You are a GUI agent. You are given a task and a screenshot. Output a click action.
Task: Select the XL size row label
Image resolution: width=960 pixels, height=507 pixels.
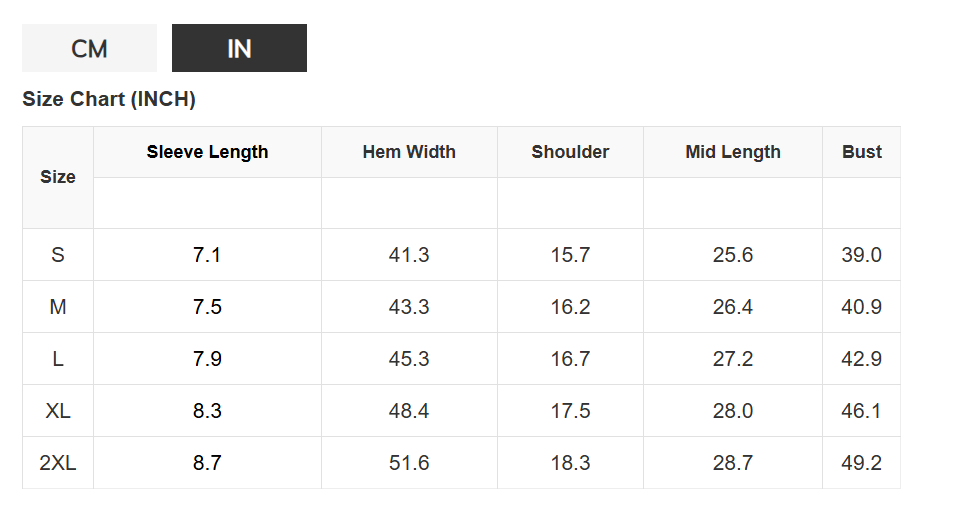[58, 411]
